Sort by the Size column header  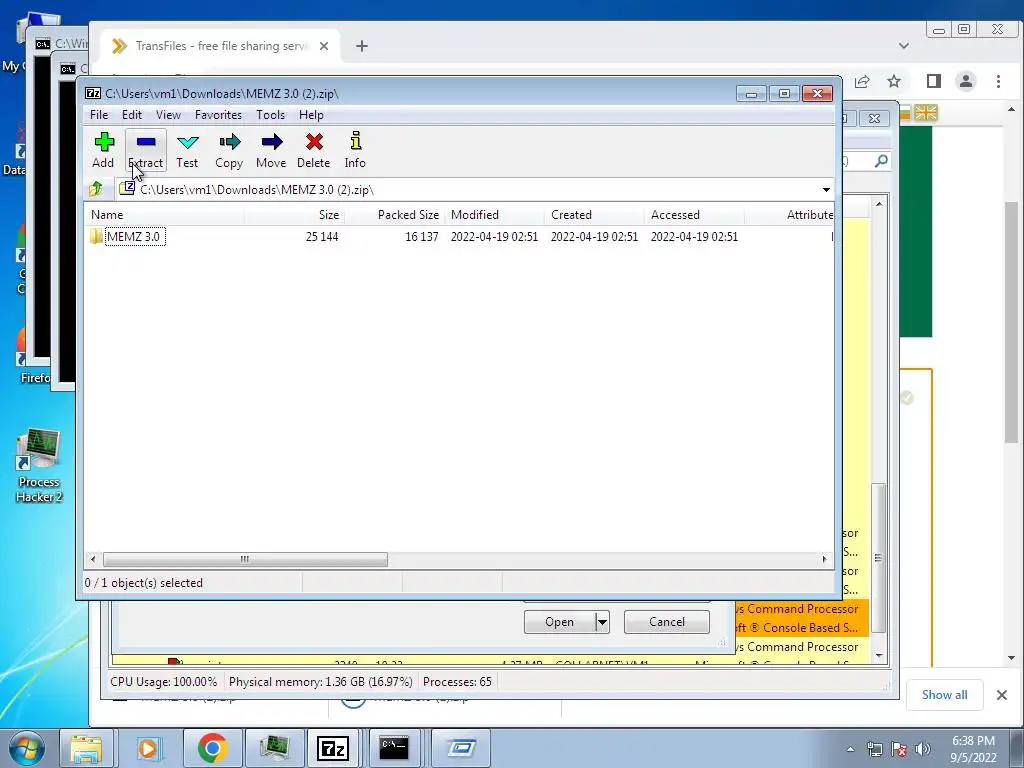(295, 215)
